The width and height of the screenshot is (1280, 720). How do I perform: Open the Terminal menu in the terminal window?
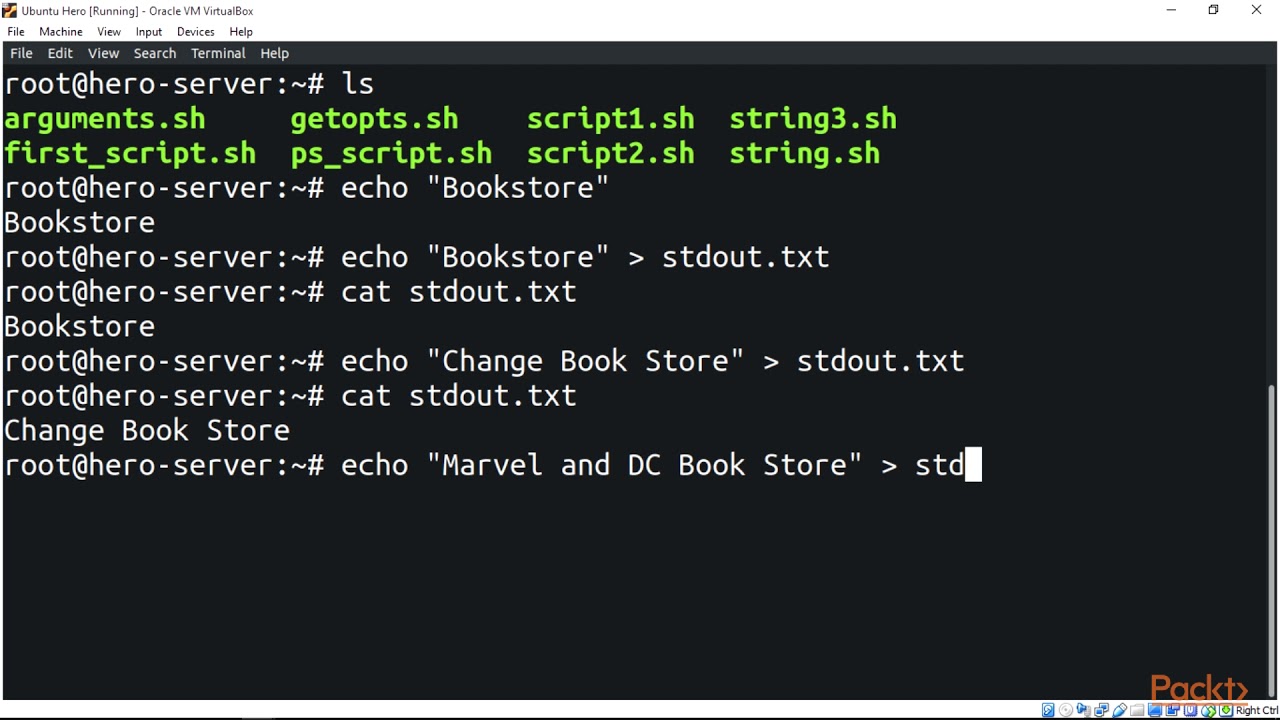(218, 53)
